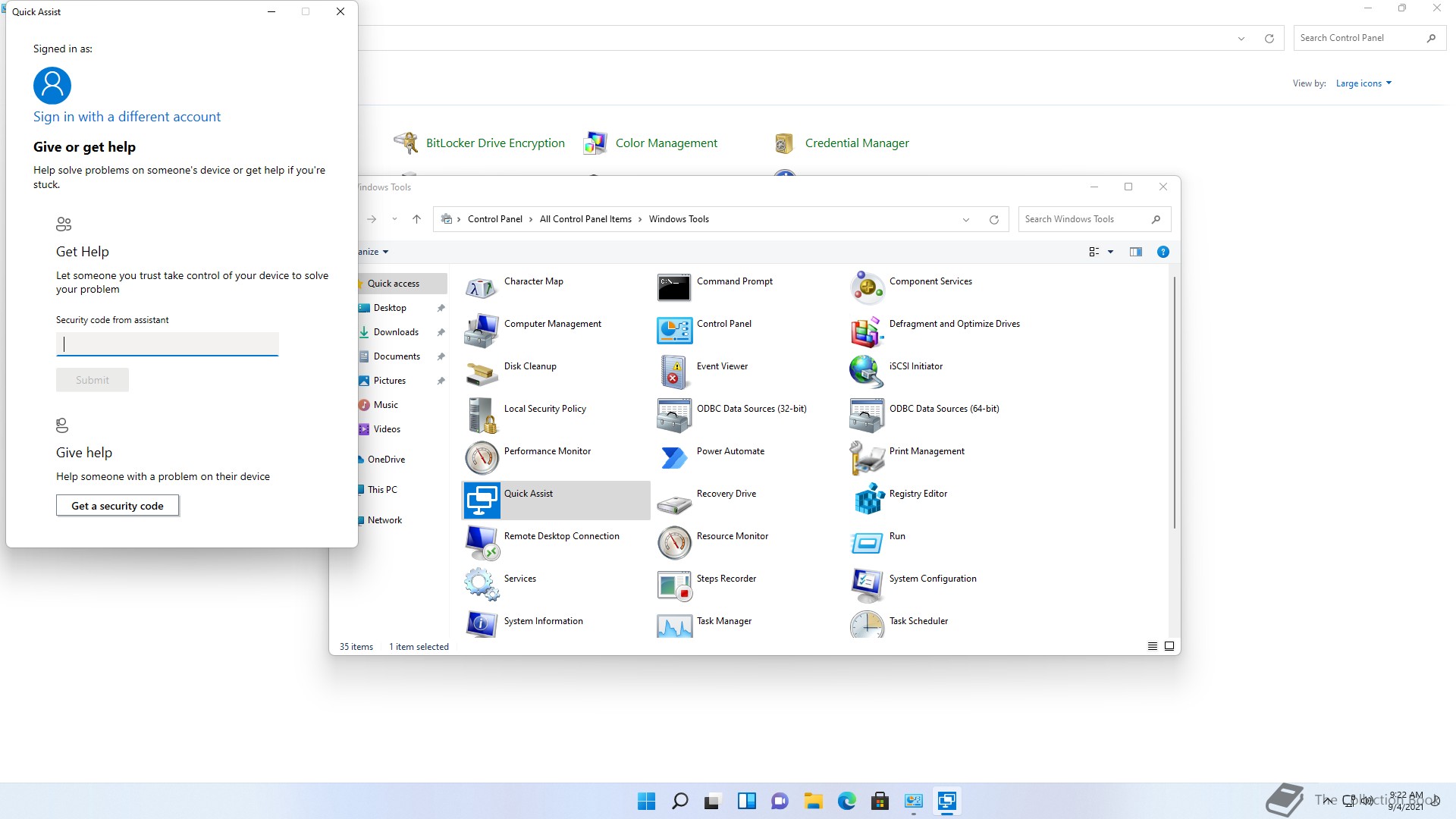Switch to details view in status bar
Screen dimensions: 1456x819
(1152, 646)
